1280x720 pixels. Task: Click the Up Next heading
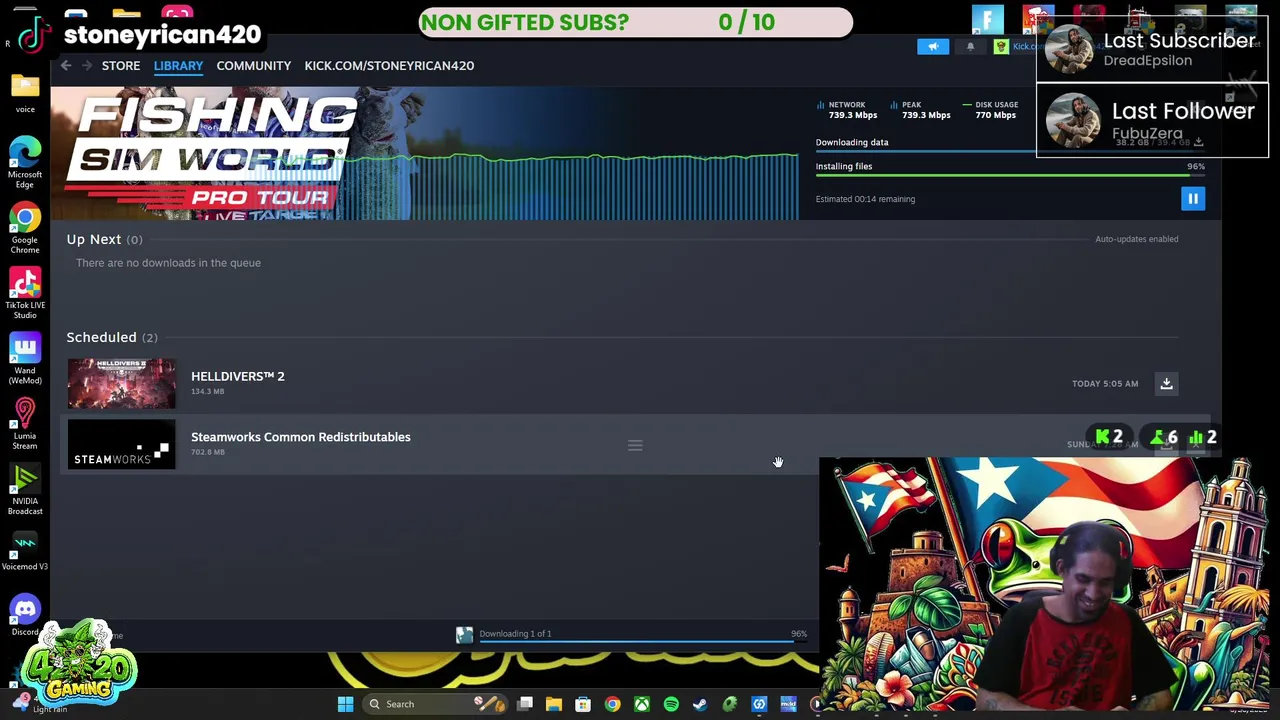tap(94, 240)
